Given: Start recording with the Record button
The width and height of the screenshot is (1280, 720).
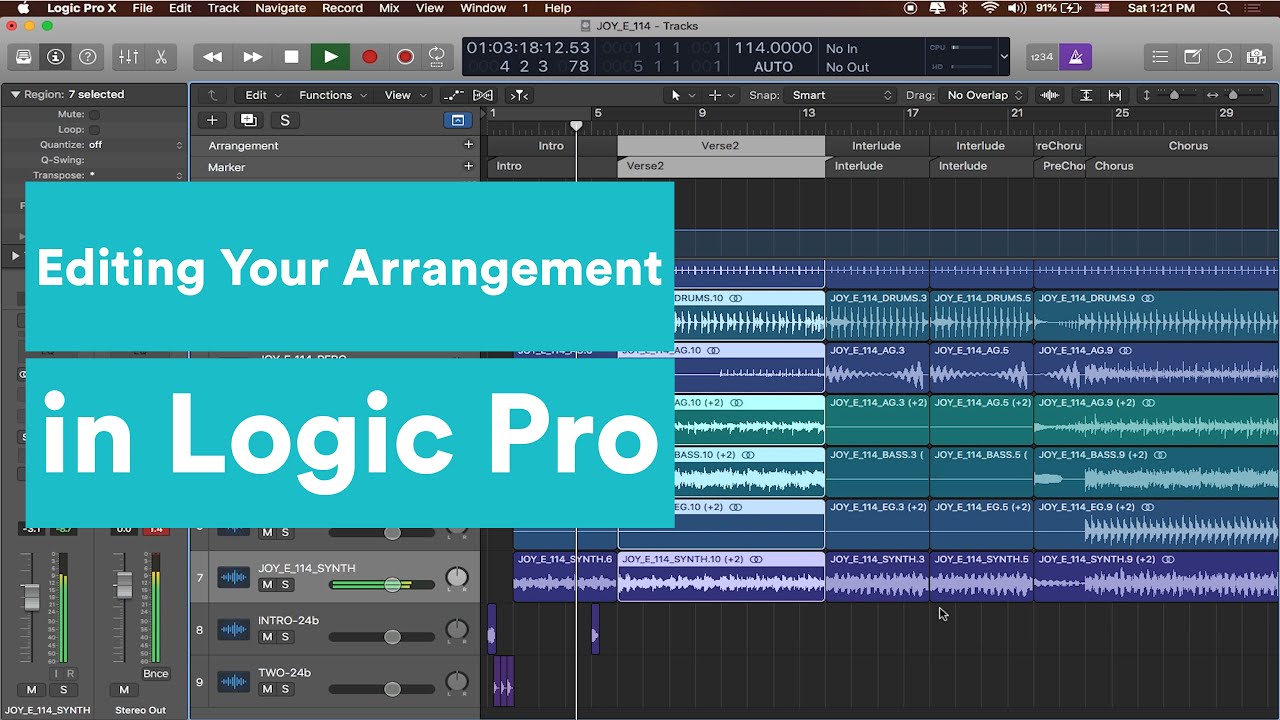Looking at the screenshot, I should coord(369,57).
